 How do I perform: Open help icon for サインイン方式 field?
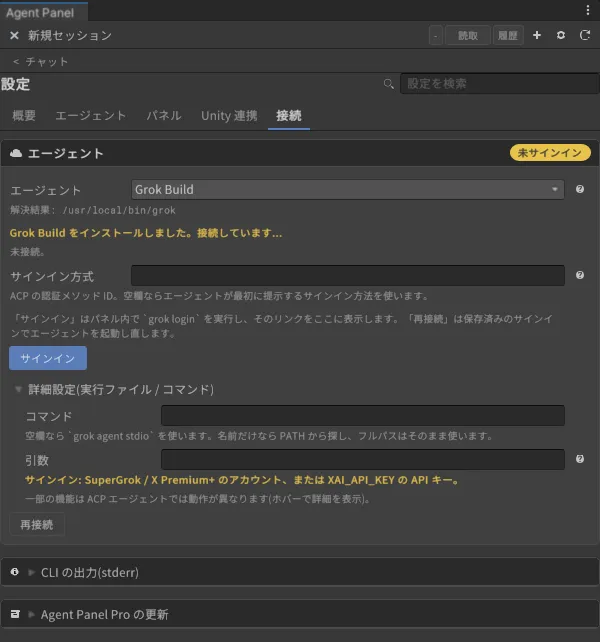pos(580,275)
